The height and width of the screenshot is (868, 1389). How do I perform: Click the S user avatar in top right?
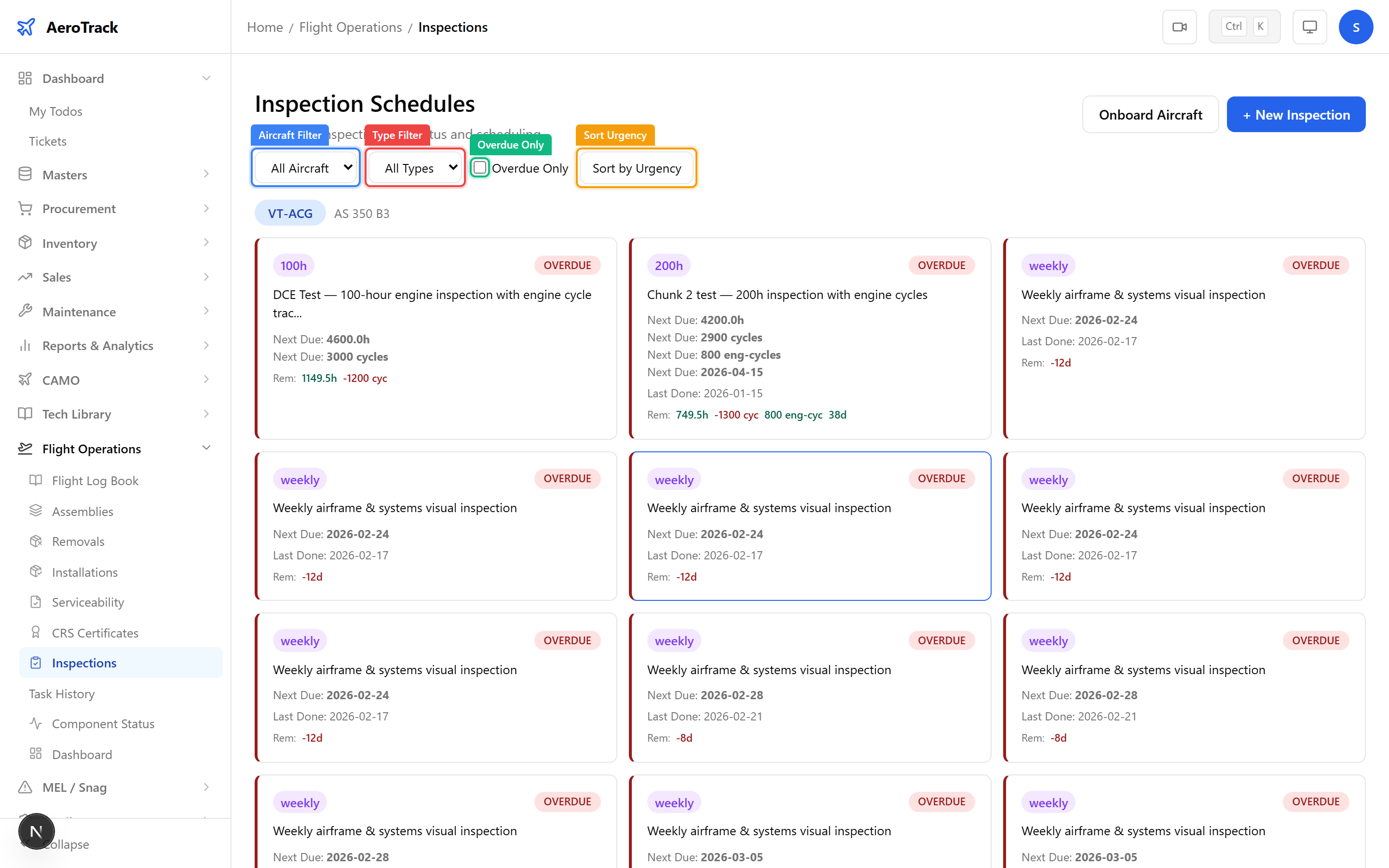[x=1356, y=27]
